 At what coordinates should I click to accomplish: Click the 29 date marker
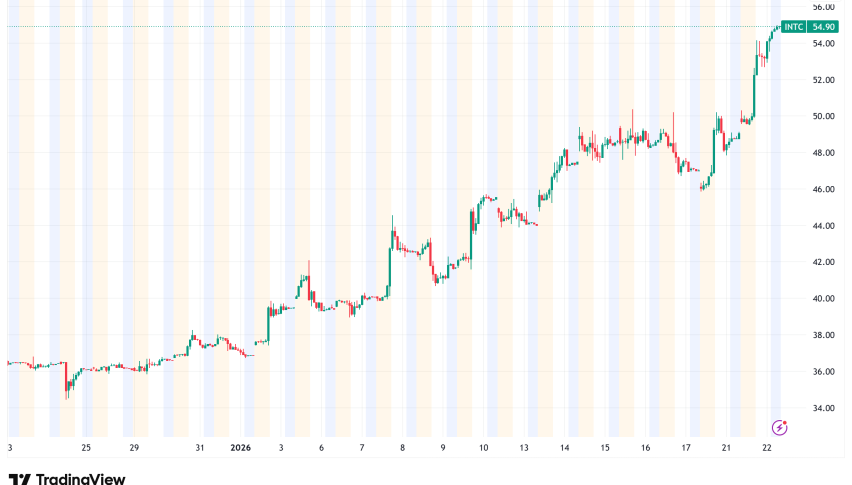[133, 447]
